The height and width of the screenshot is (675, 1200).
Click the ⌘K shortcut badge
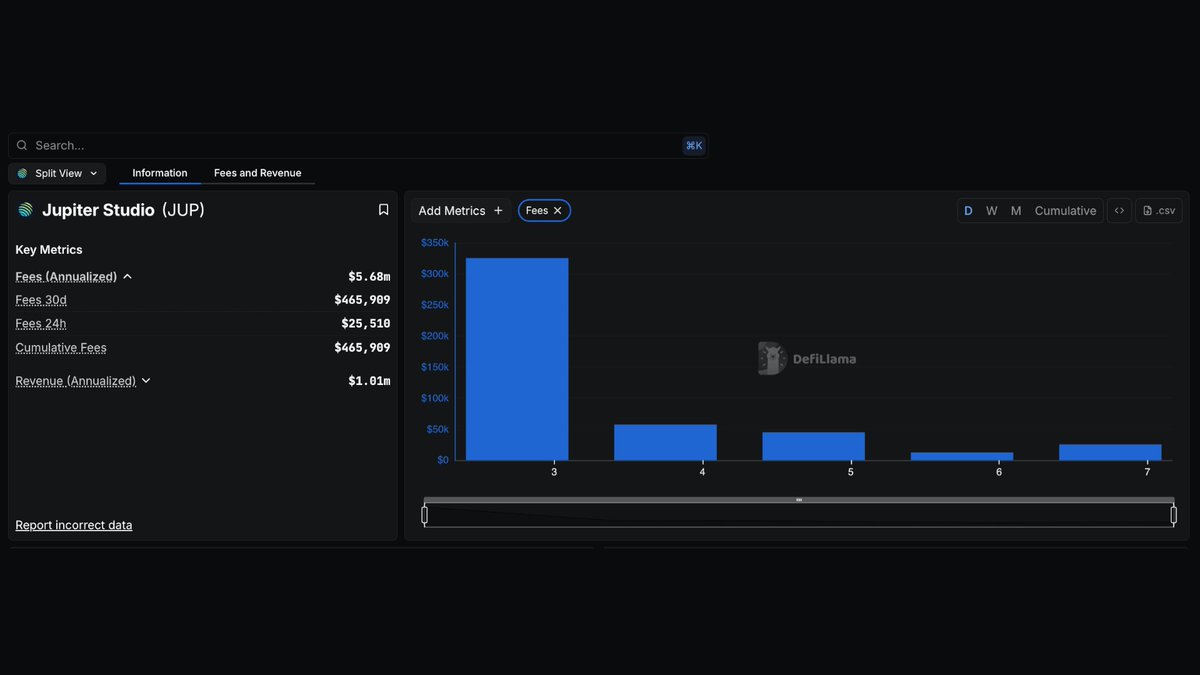click(x=694, y=146)
